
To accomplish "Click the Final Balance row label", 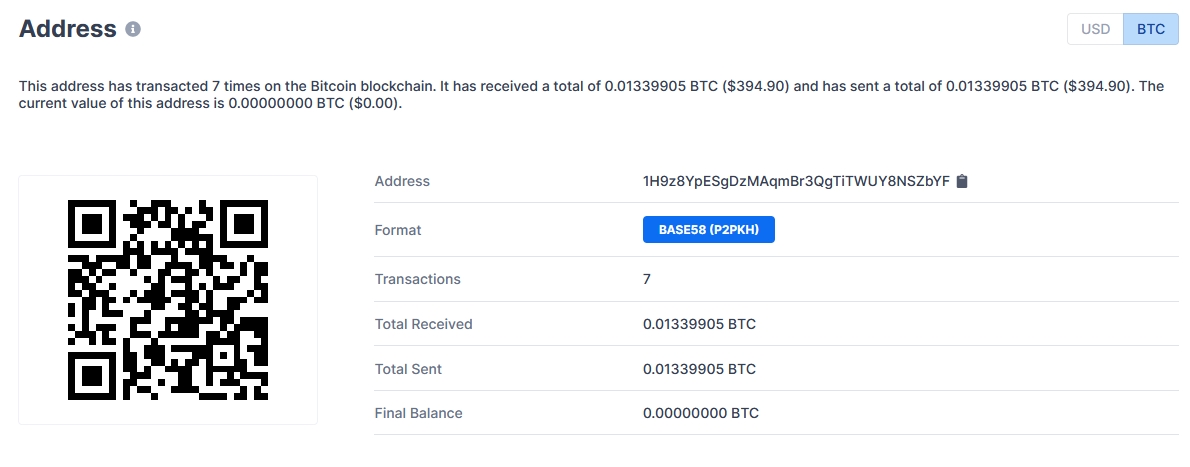I will pyautogui.click(x=418, y=413).
